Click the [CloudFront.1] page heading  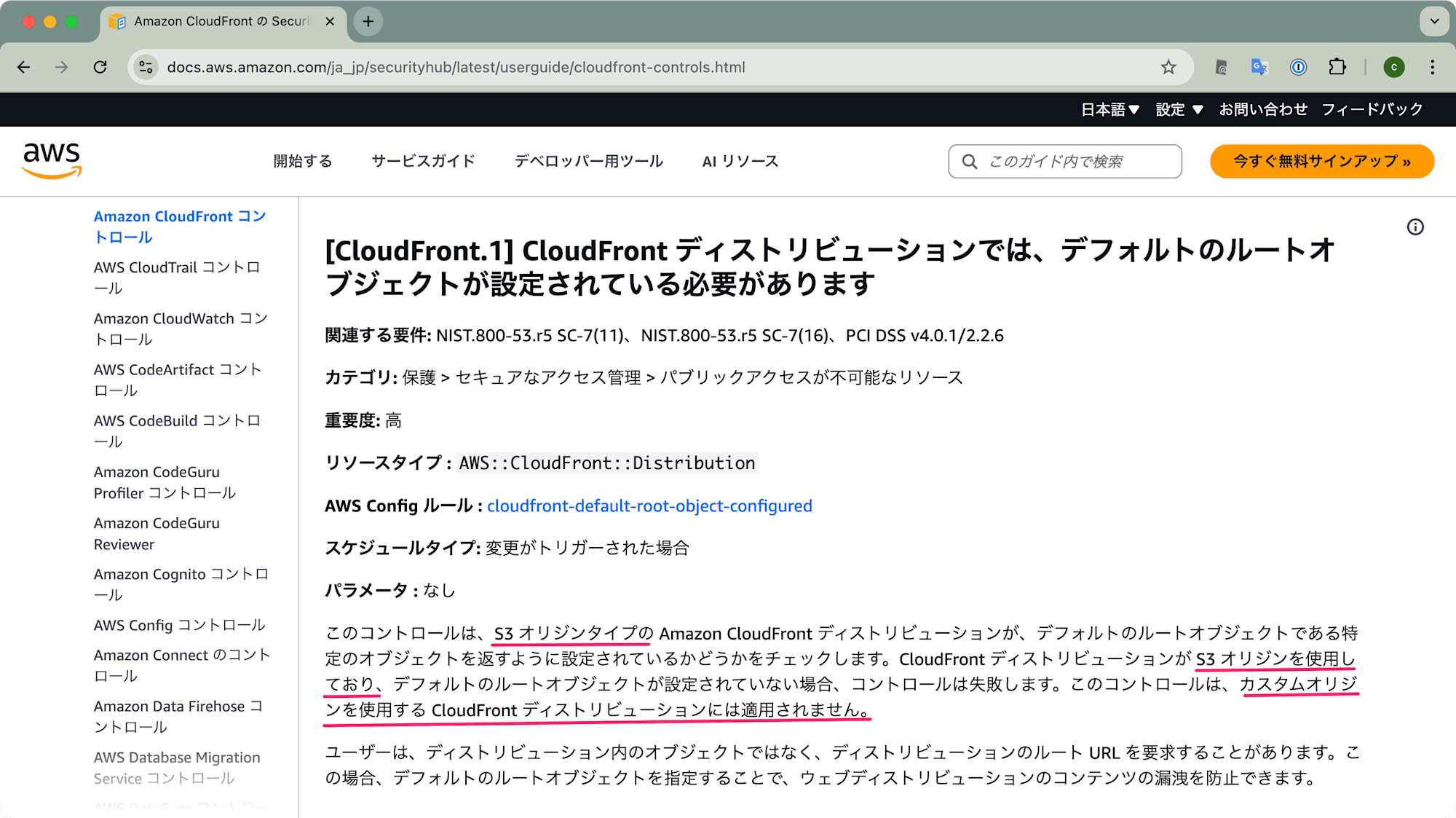(x=830, y=267)
